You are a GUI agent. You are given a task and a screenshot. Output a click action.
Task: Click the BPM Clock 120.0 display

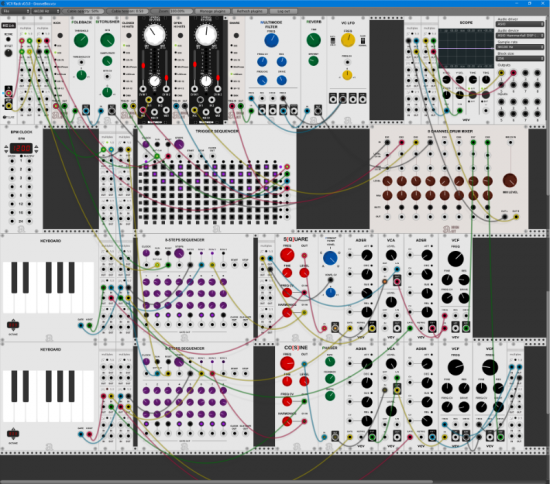(21, 148)
